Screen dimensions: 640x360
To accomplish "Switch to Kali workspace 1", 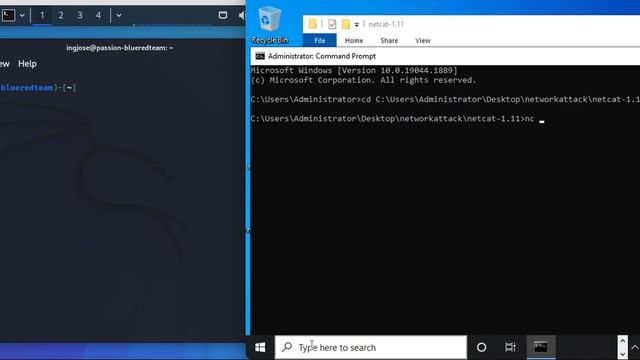I will click(42, 16).
